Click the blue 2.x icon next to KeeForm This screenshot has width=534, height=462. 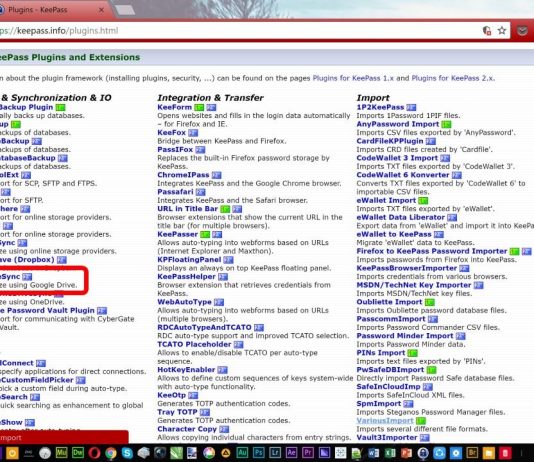(x=211, y=108)
